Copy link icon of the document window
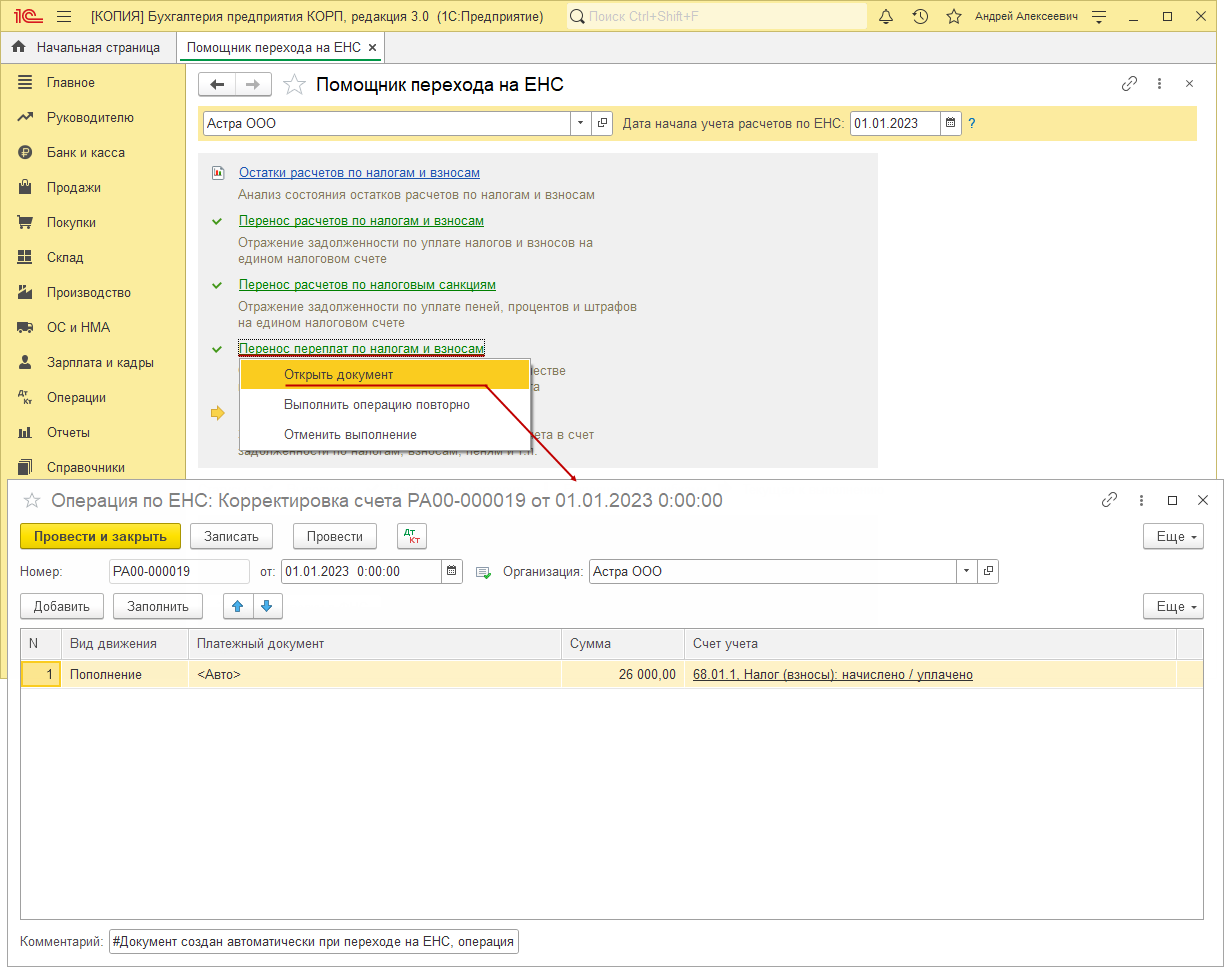The height and width of the screenshot is (969, 1225). (1109, 500)
